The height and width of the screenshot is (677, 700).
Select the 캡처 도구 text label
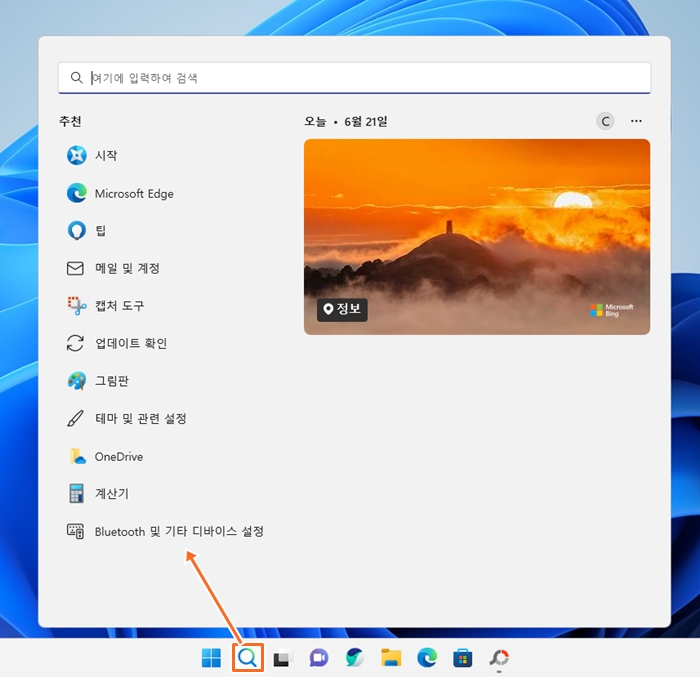[x=119, y=306]
